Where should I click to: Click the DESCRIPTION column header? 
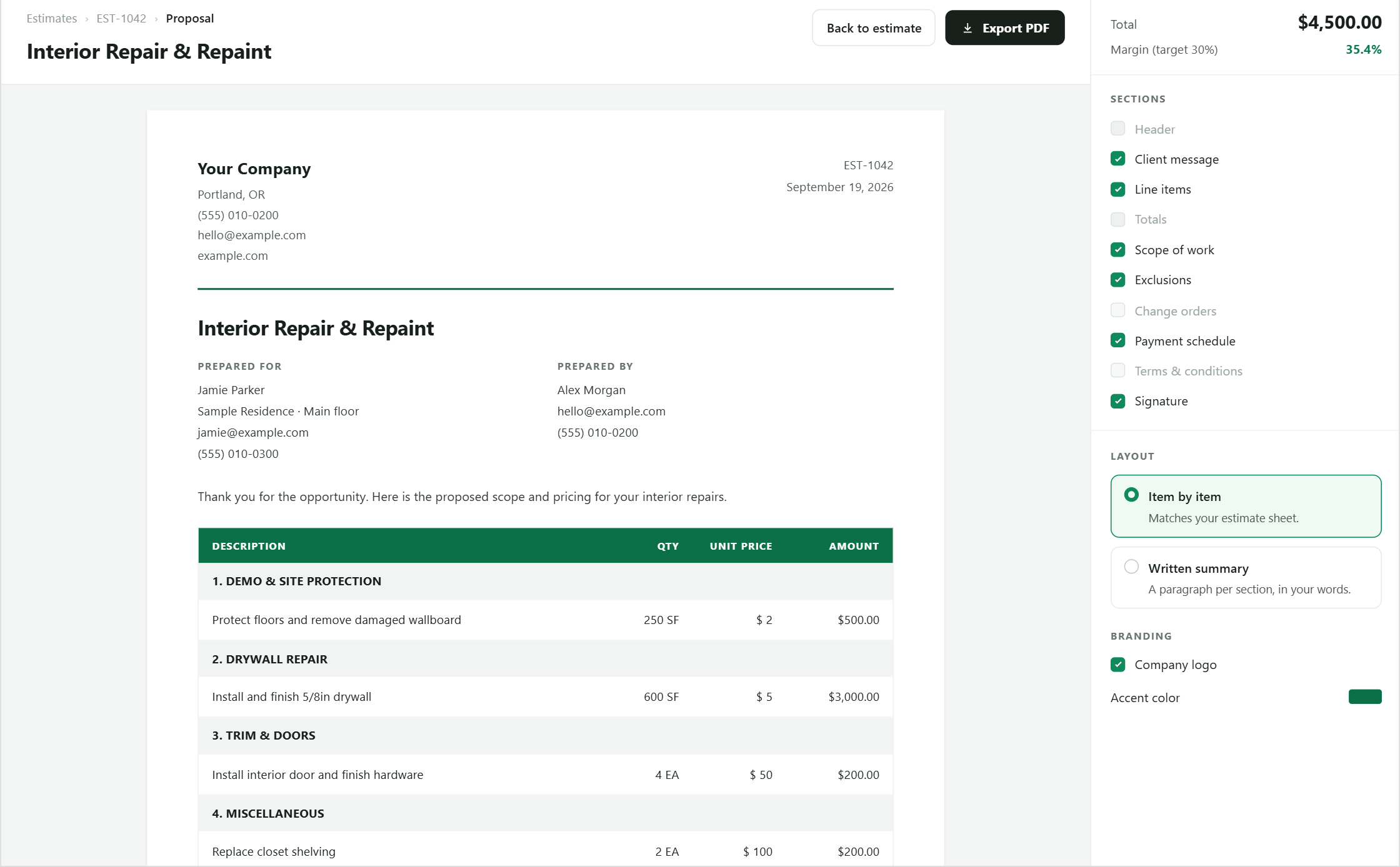click(249, 546)
